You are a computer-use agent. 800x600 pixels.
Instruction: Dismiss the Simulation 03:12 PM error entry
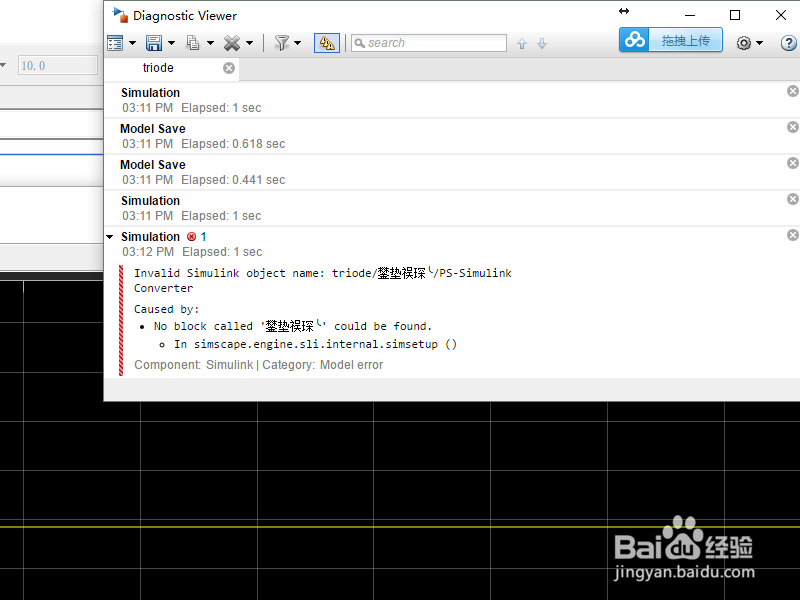click(x=792, y=235)
